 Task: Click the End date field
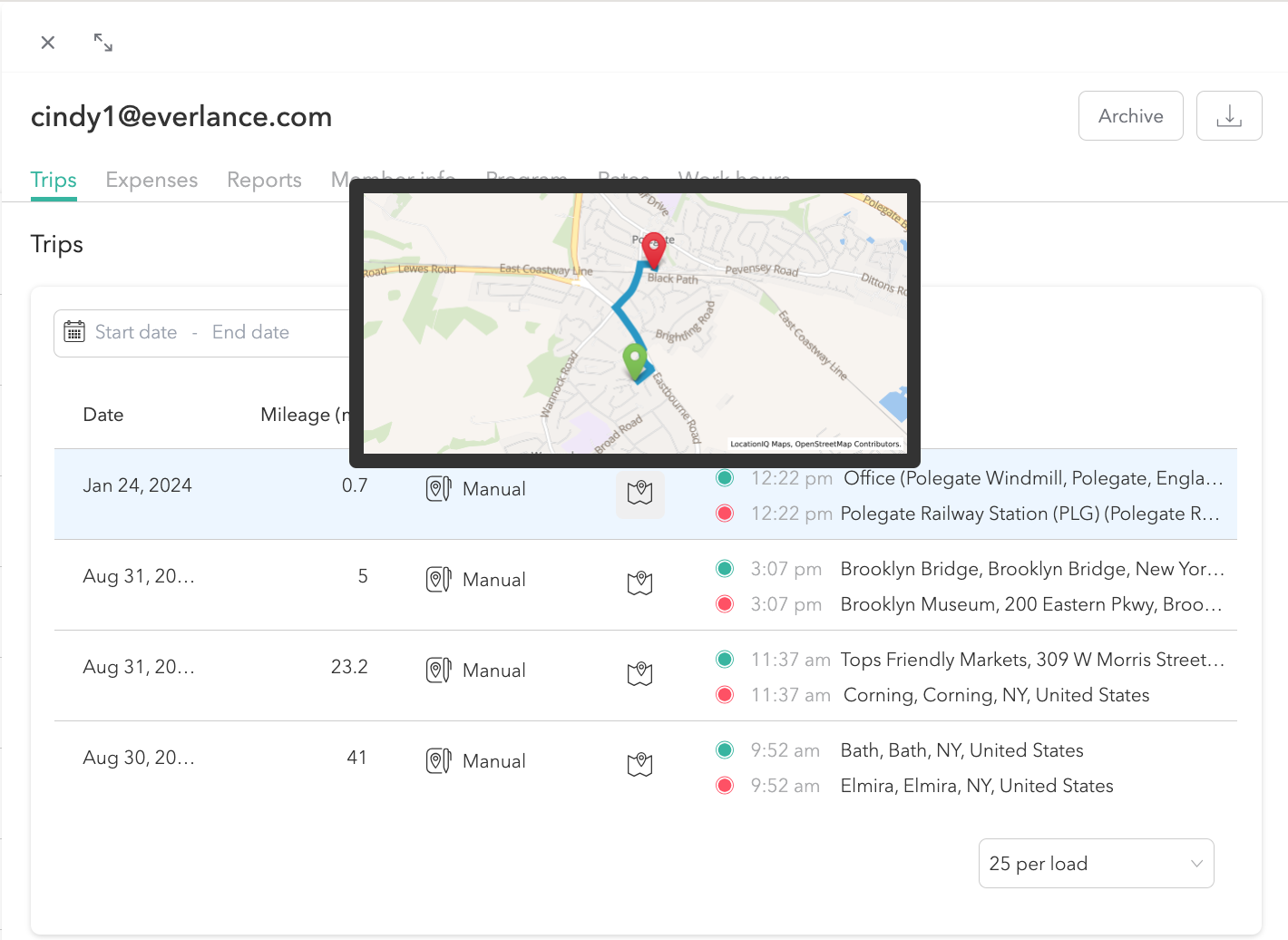point(250,332)
